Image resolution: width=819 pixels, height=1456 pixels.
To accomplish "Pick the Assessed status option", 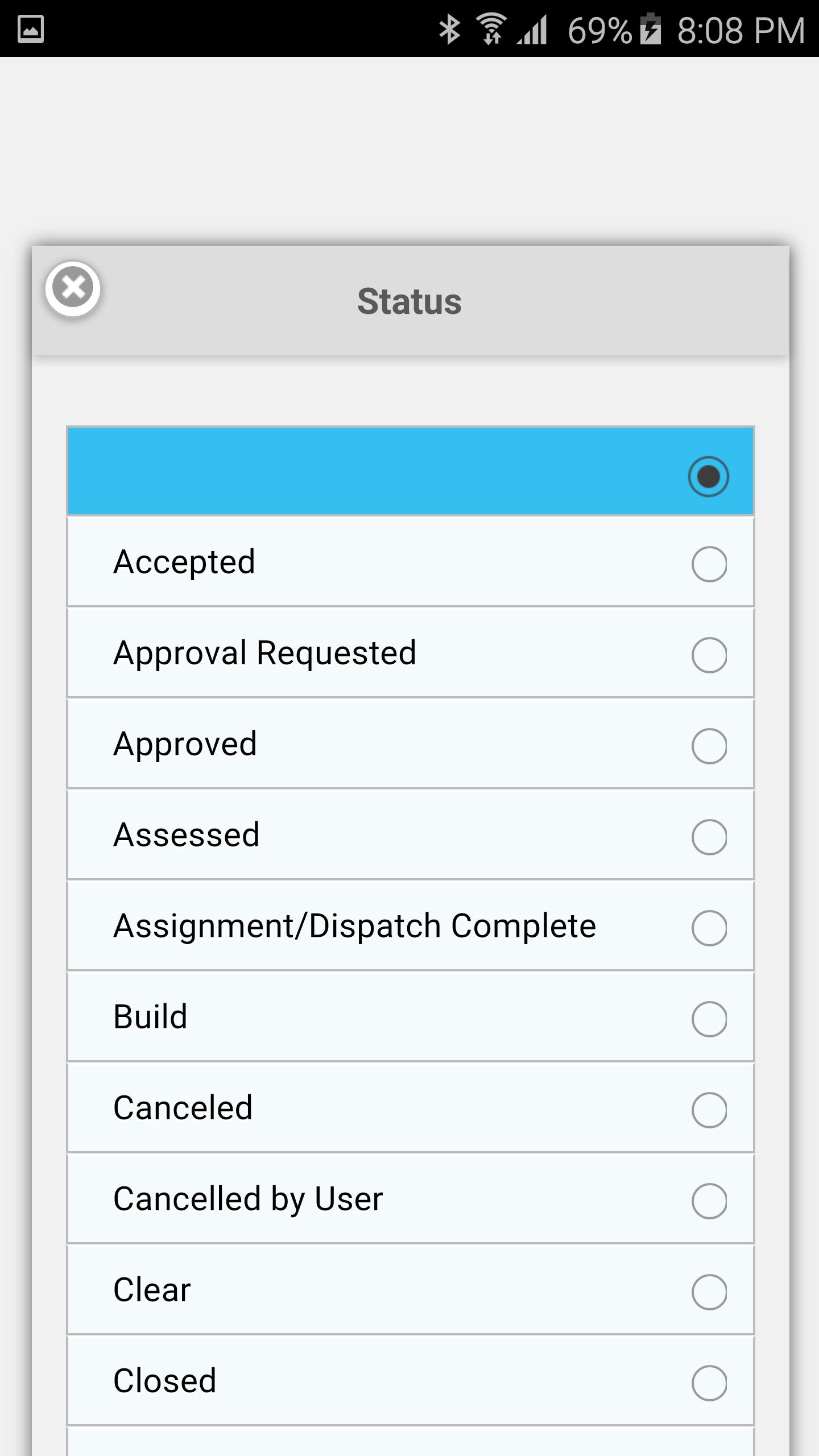I will 411,835.
